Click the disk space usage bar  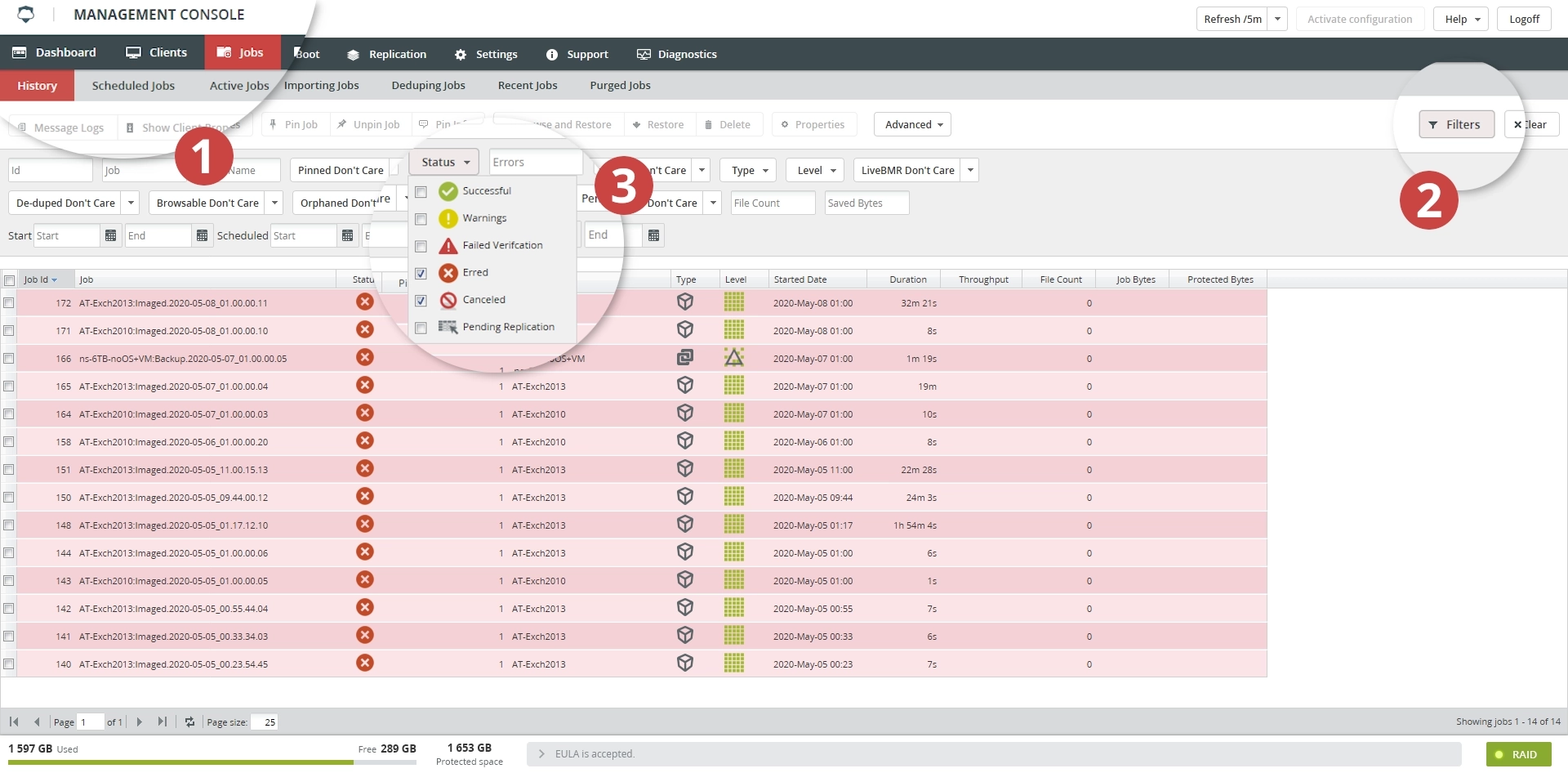click(x=212, y=762)
